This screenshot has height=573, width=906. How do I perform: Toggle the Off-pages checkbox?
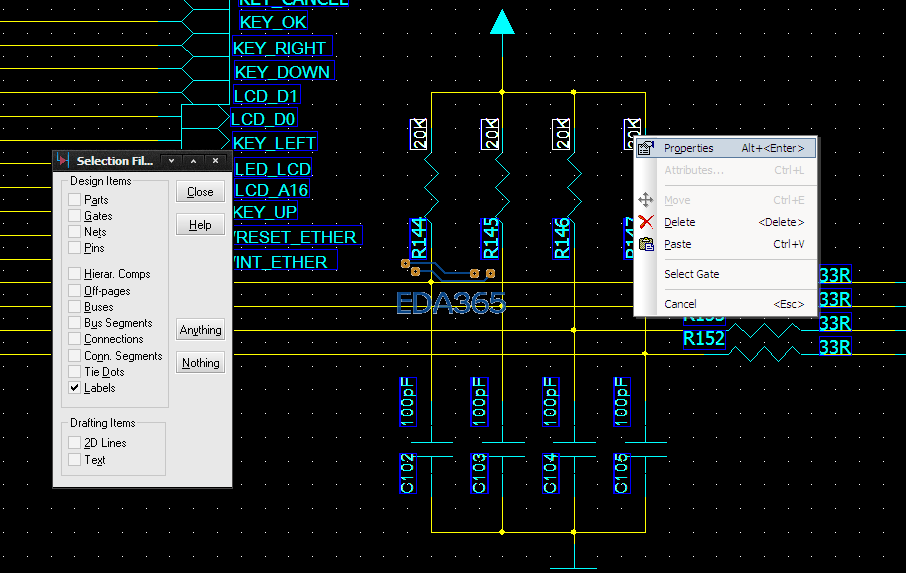[x=75, y=290]
